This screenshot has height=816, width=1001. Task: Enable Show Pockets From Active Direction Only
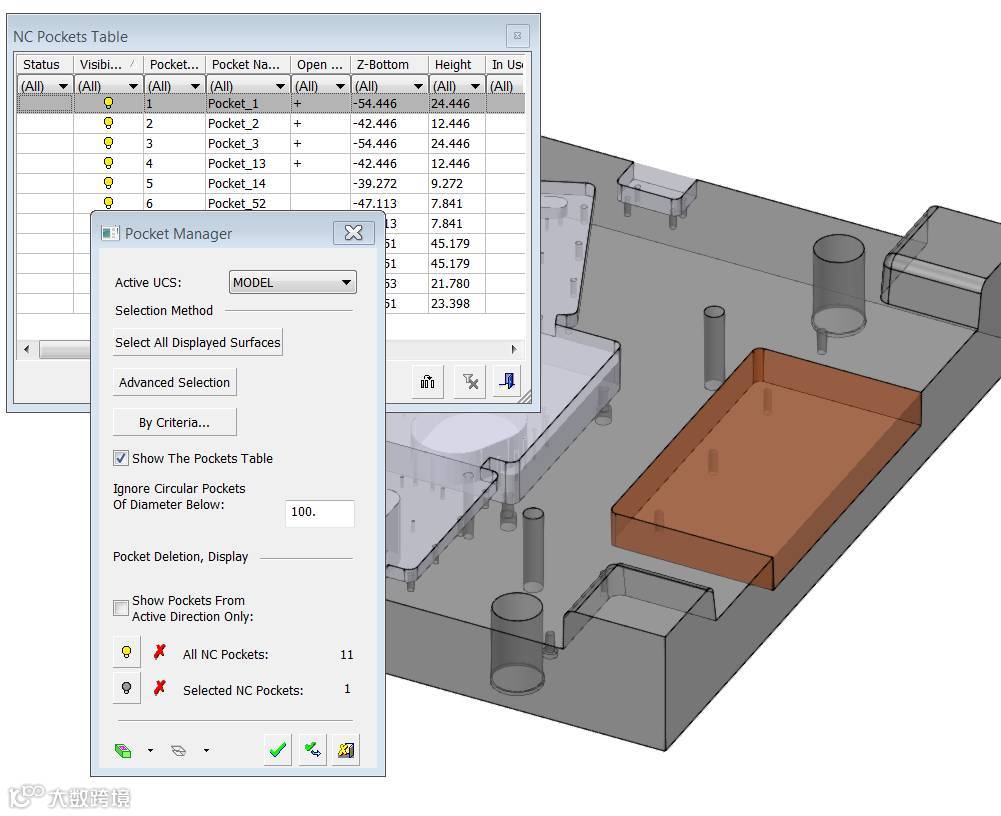click(121, 608)
